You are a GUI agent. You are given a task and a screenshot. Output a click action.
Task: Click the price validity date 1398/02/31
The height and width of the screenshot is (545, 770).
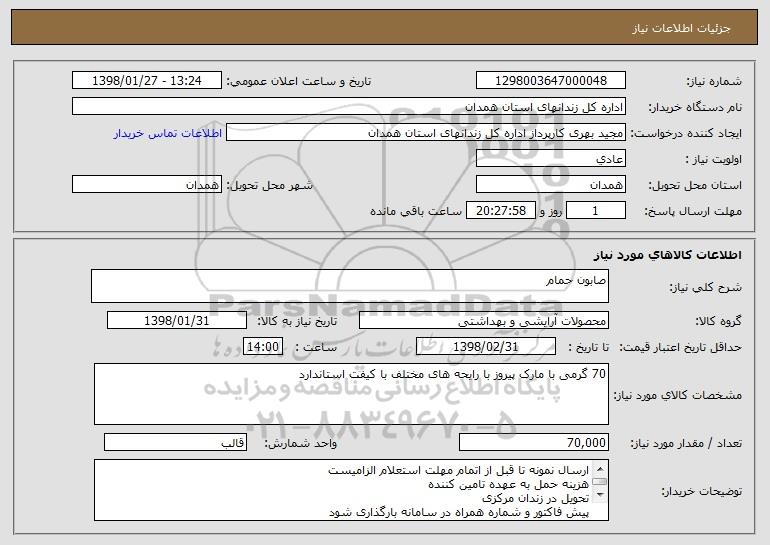click(486, 347)
